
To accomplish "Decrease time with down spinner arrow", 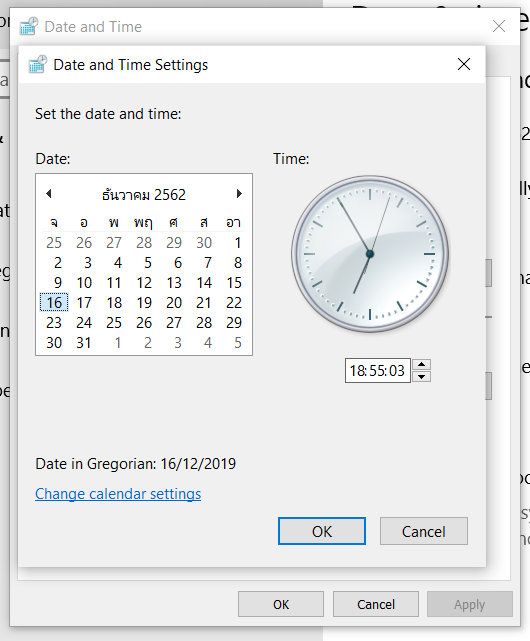I will click(x=422, y=377).
